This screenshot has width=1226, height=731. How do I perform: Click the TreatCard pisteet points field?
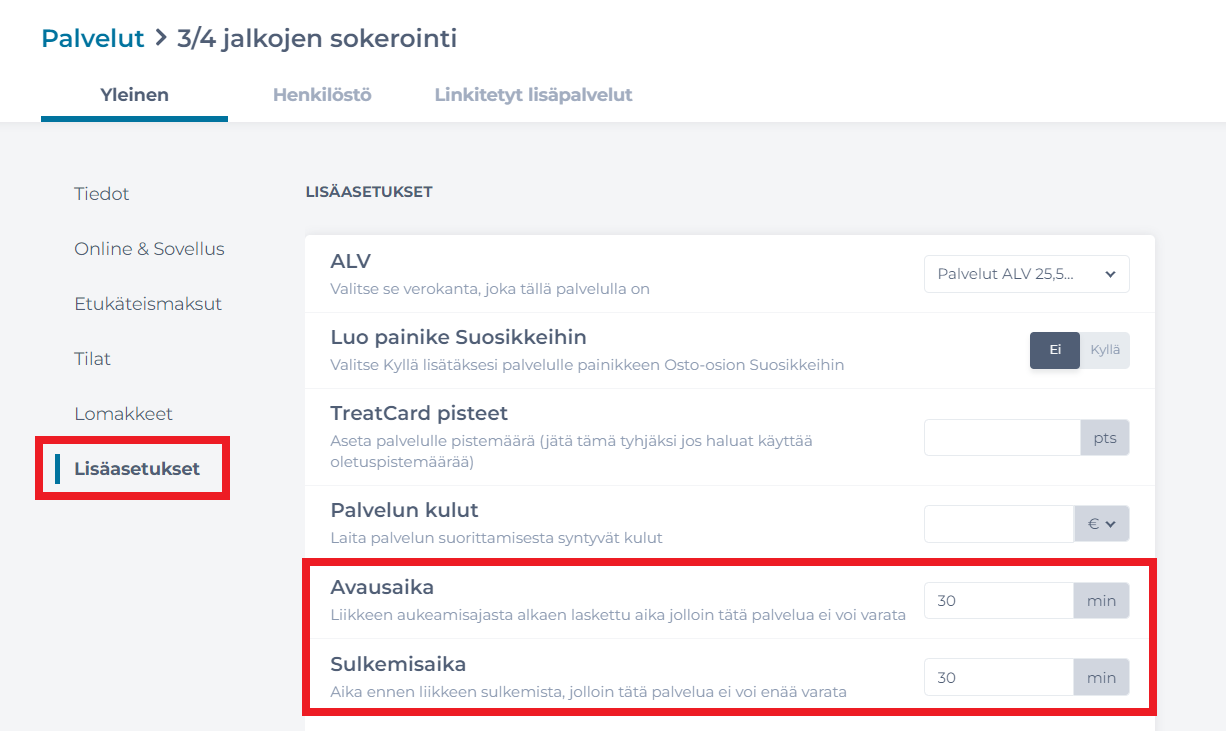click(1000, 437)
